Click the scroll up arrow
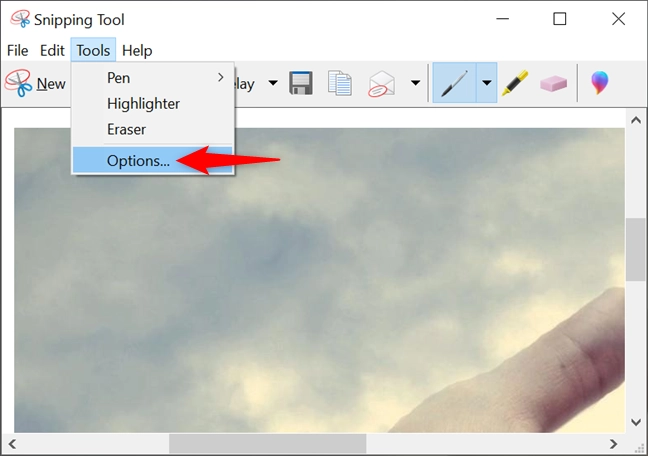 point(636,120)
